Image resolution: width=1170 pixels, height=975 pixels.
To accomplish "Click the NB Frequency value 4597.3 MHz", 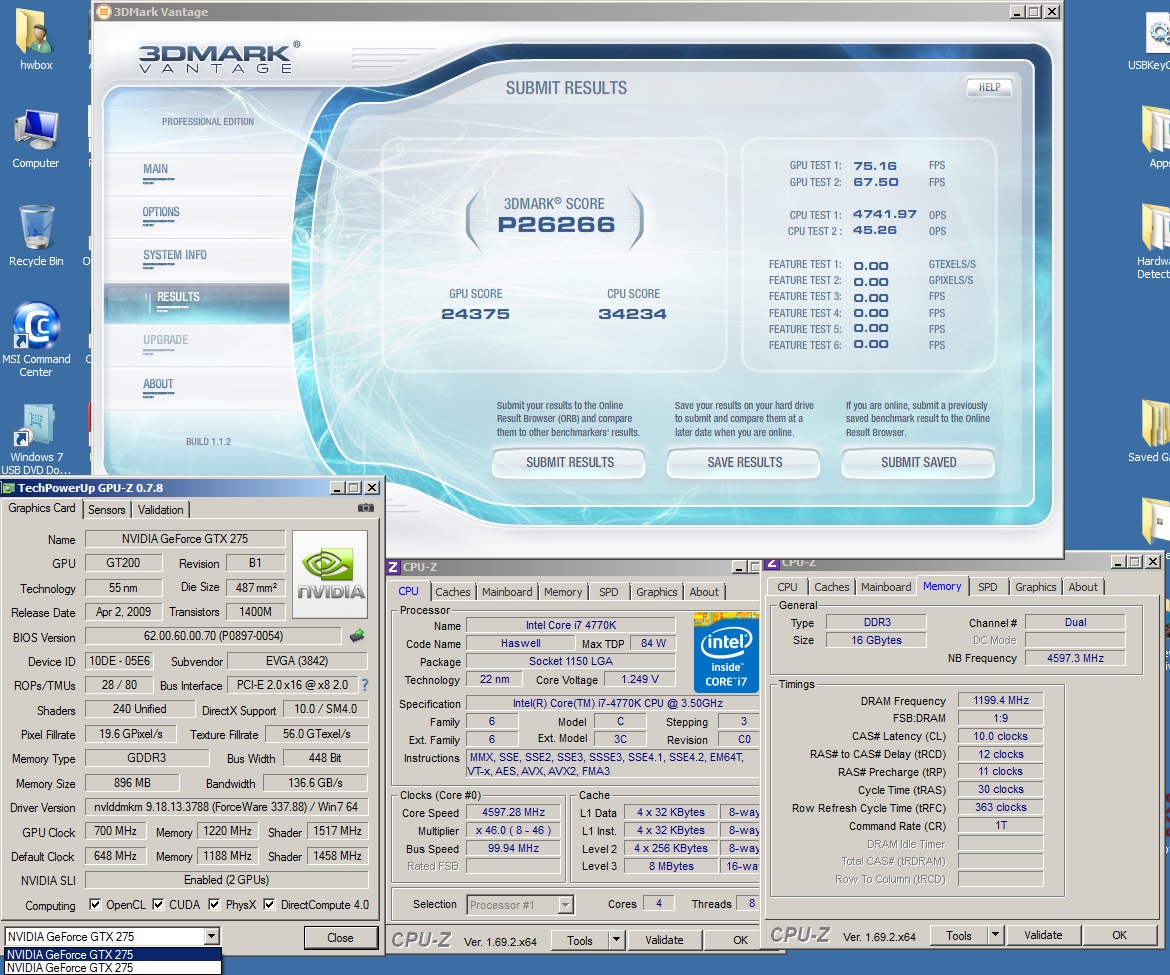I will (x=1075, y=658).
